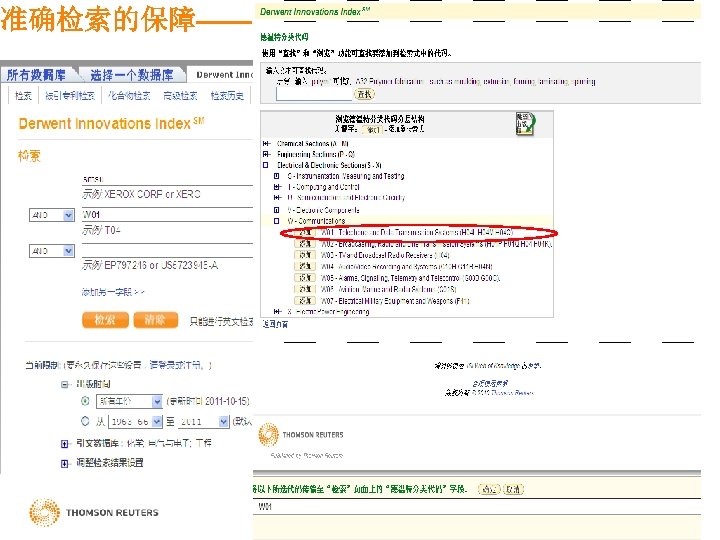
Task: Click the Thomson Reuters logo in the right page
Action: 301,435
